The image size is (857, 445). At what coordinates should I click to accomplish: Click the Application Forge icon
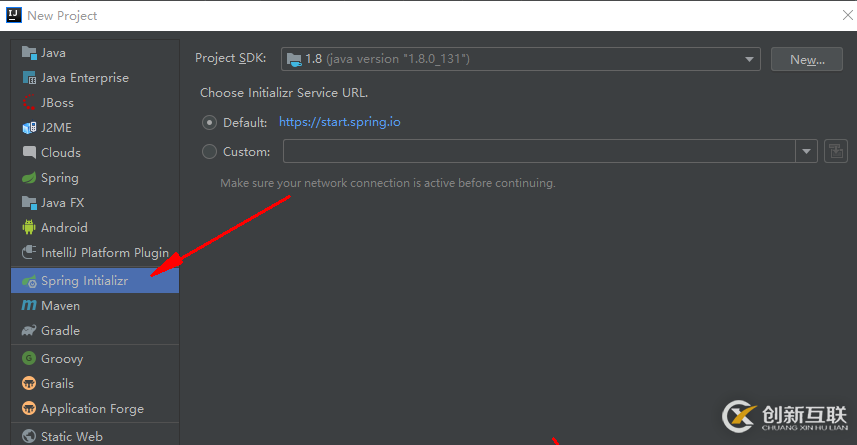[29, 408]
